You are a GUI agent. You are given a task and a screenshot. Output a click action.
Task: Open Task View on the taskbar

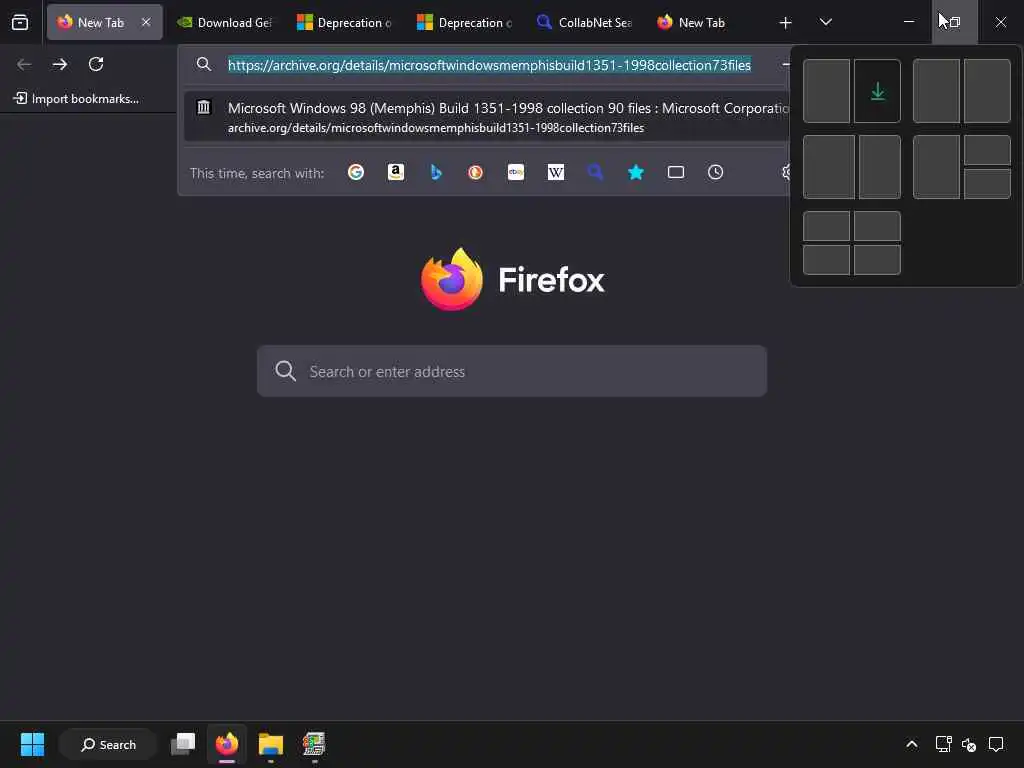(183, 744)
